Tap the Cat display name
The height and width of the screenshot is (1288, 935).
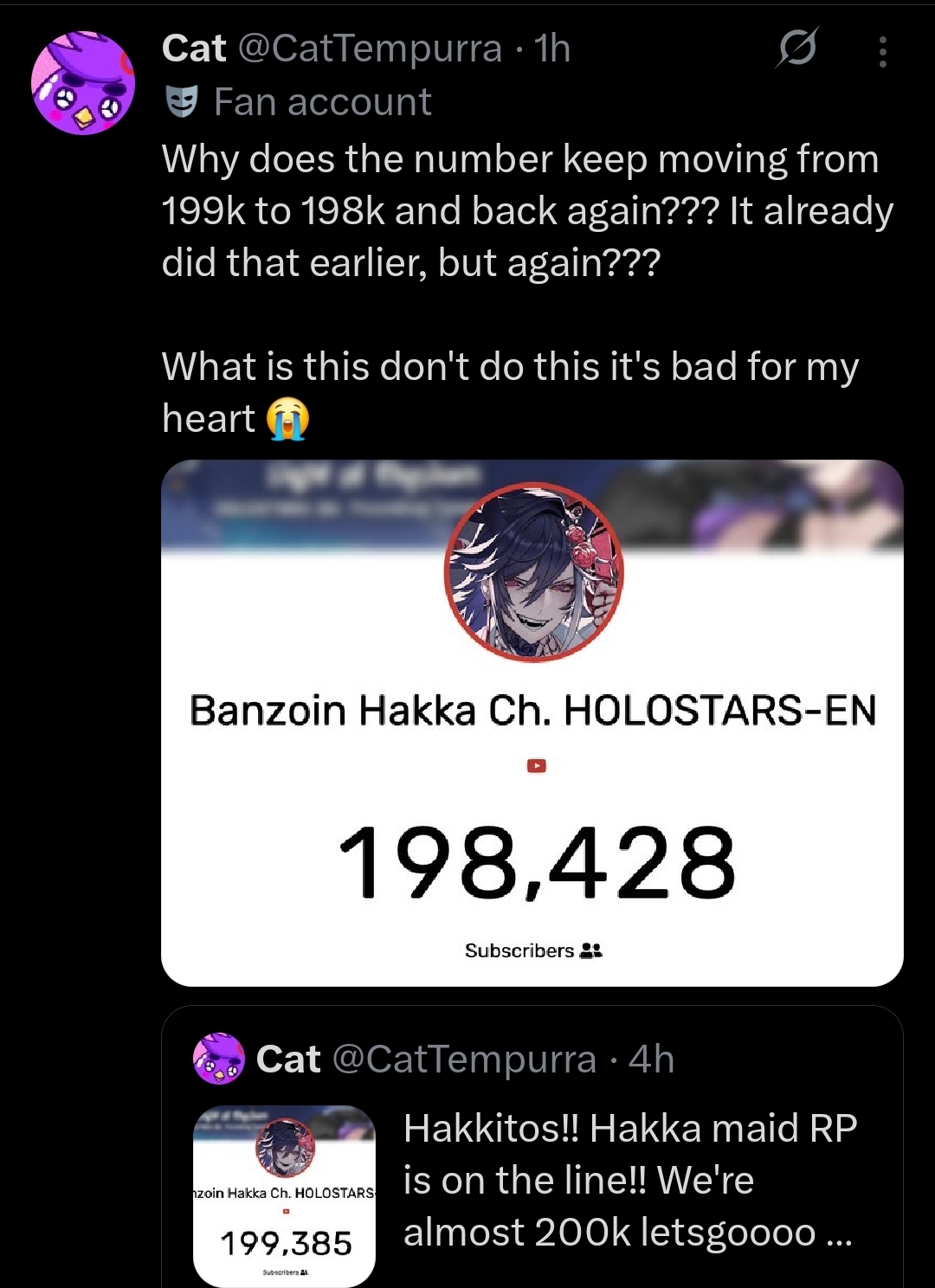(x=194, y=48)
